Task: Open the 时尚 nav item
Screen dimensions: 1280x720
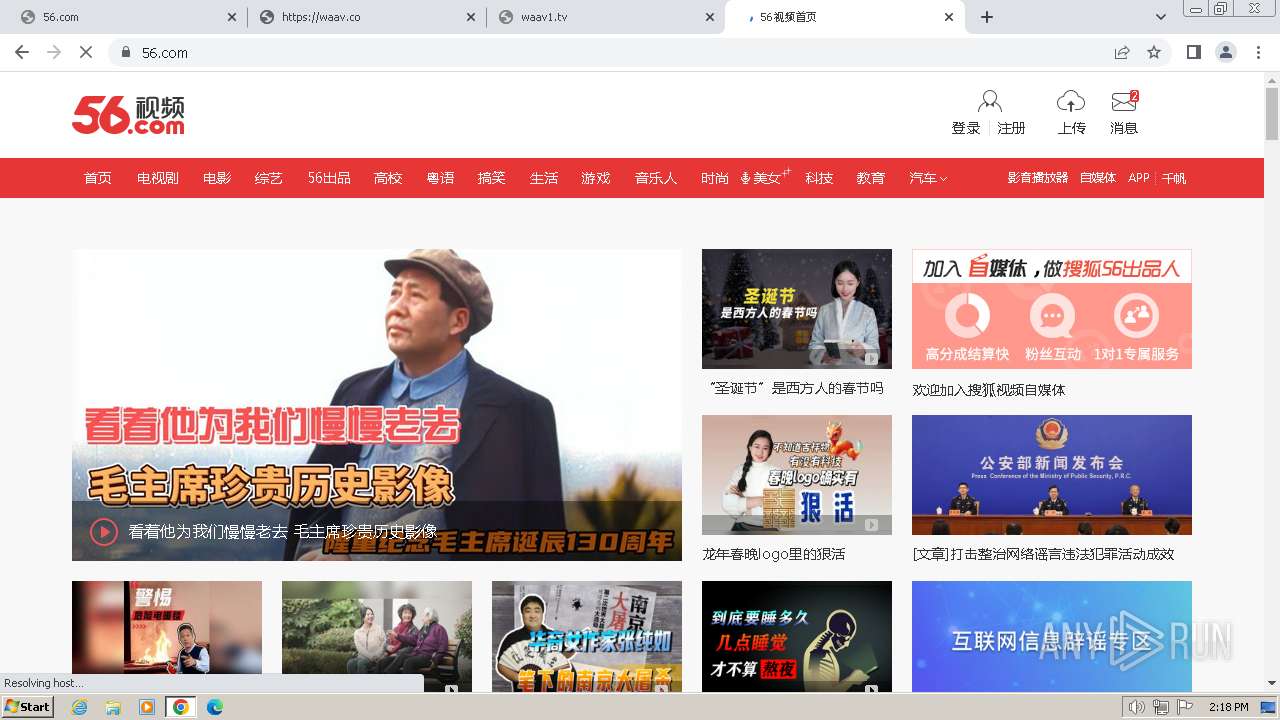Action: 715,178
